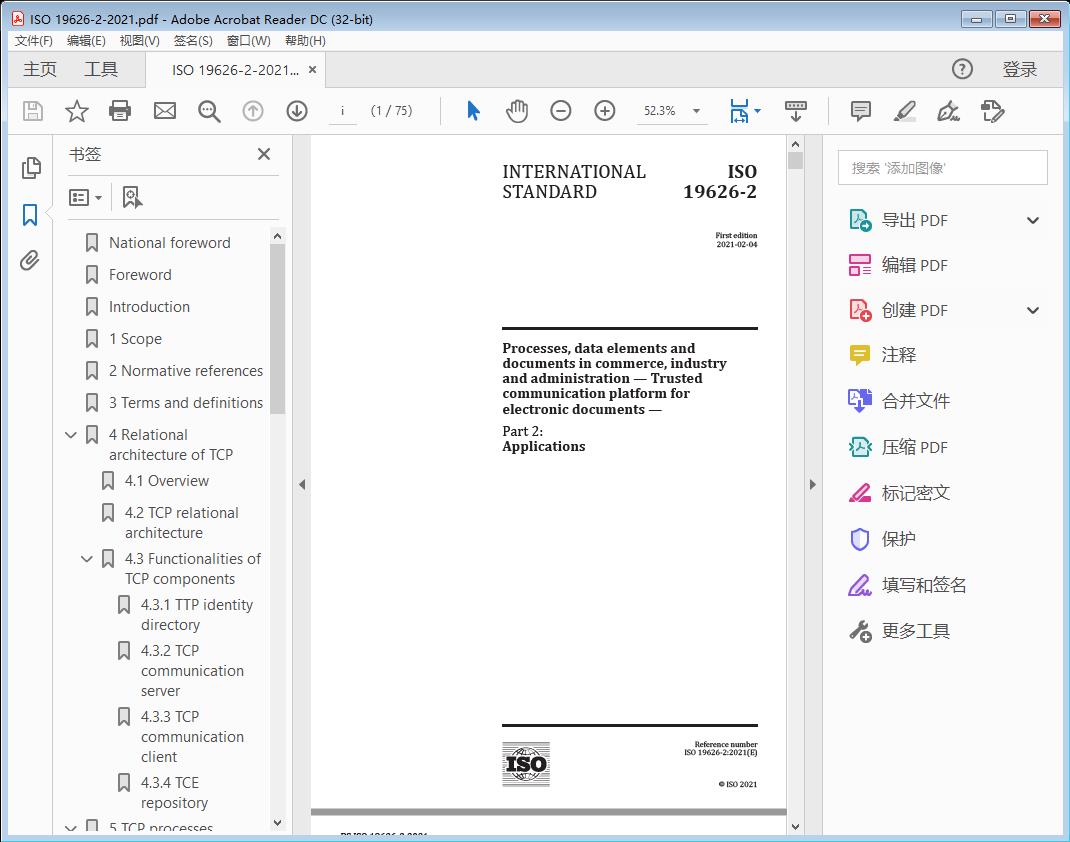Jump to Introduction bookmark

(149, 307)
